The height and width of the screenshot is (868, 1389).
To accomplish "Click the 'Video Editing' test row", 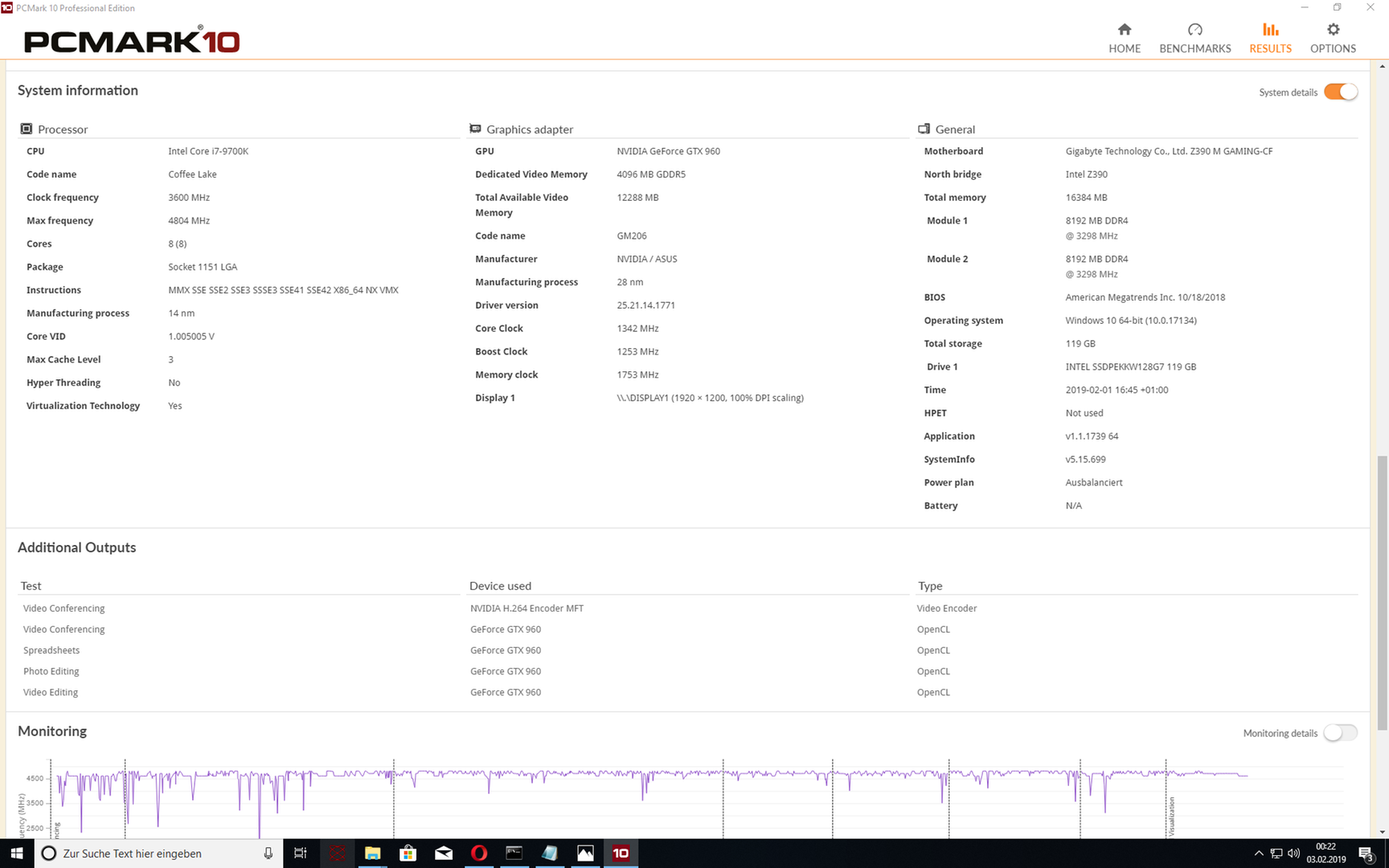I will point(51,692).
